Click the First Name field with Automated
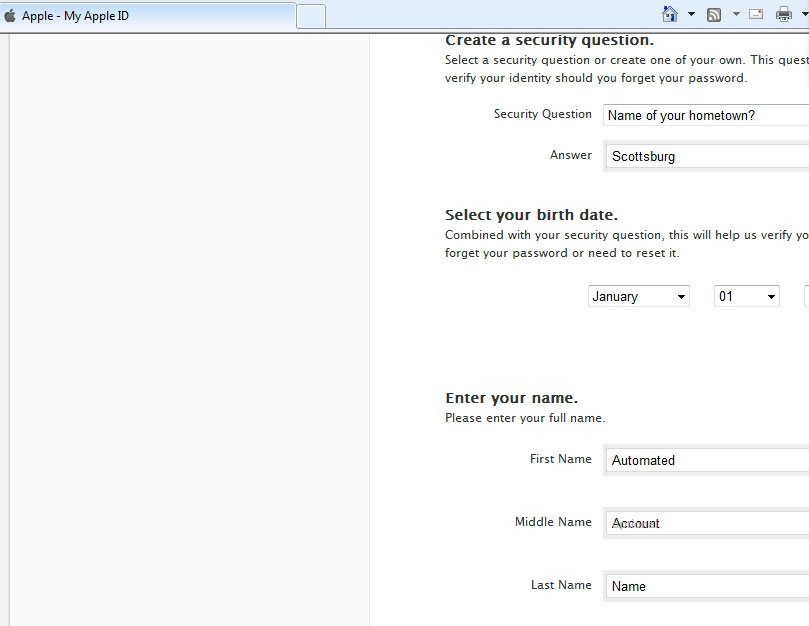Image resolution: width=809 pixels, height=626 pixels. (x=707, y=460)
